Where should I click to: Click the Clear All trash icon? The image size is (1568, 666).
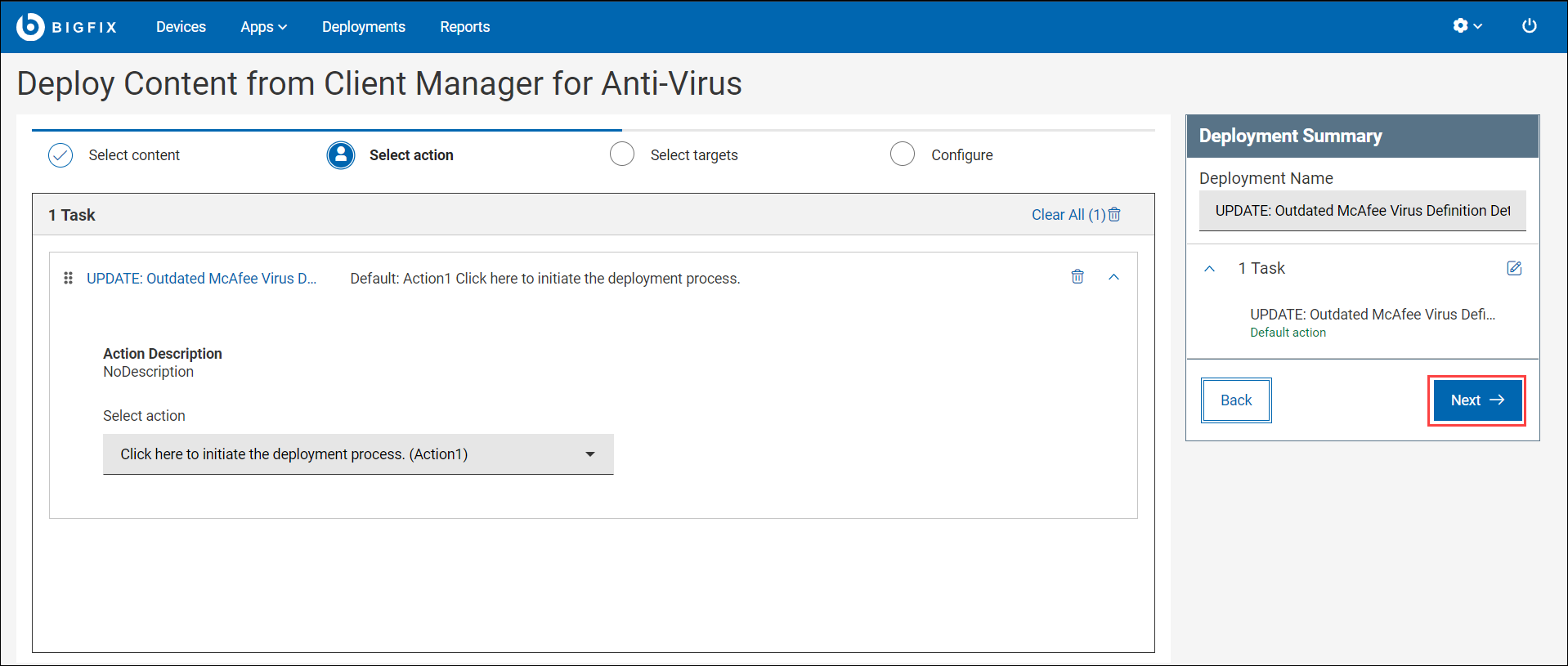(1114, 214)
